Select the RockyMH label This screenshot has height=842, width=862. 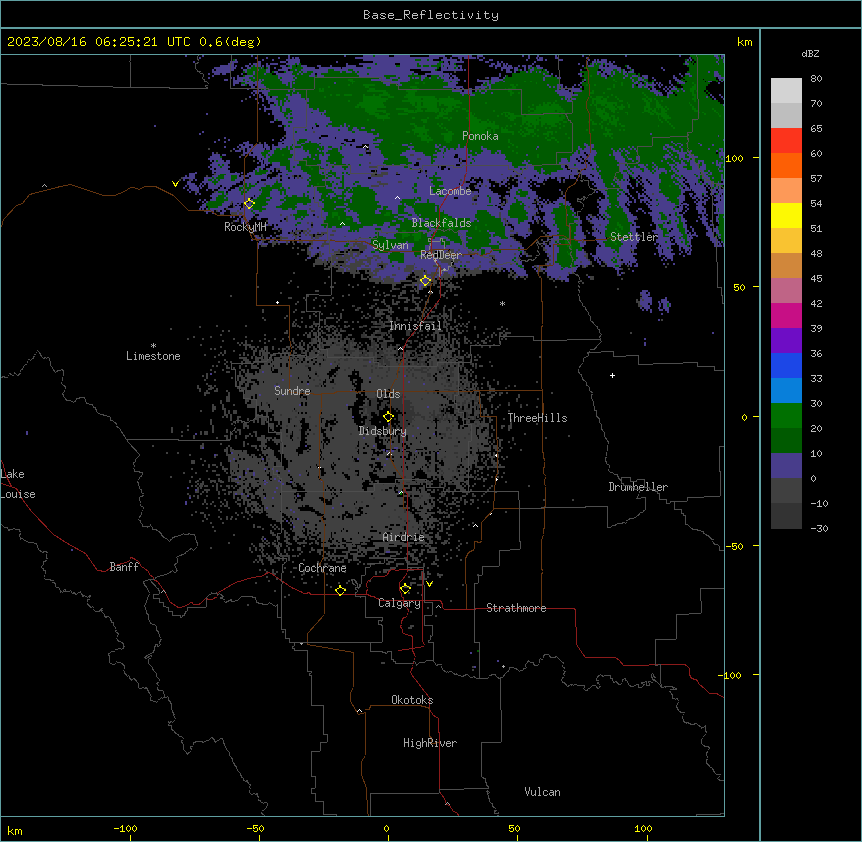(x=245, y=227)
